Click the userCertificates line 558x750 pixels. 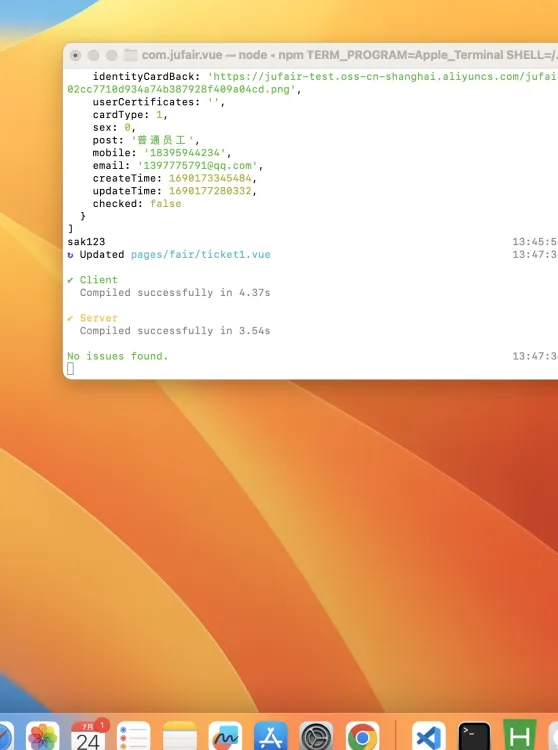click(x=159, y=102)
